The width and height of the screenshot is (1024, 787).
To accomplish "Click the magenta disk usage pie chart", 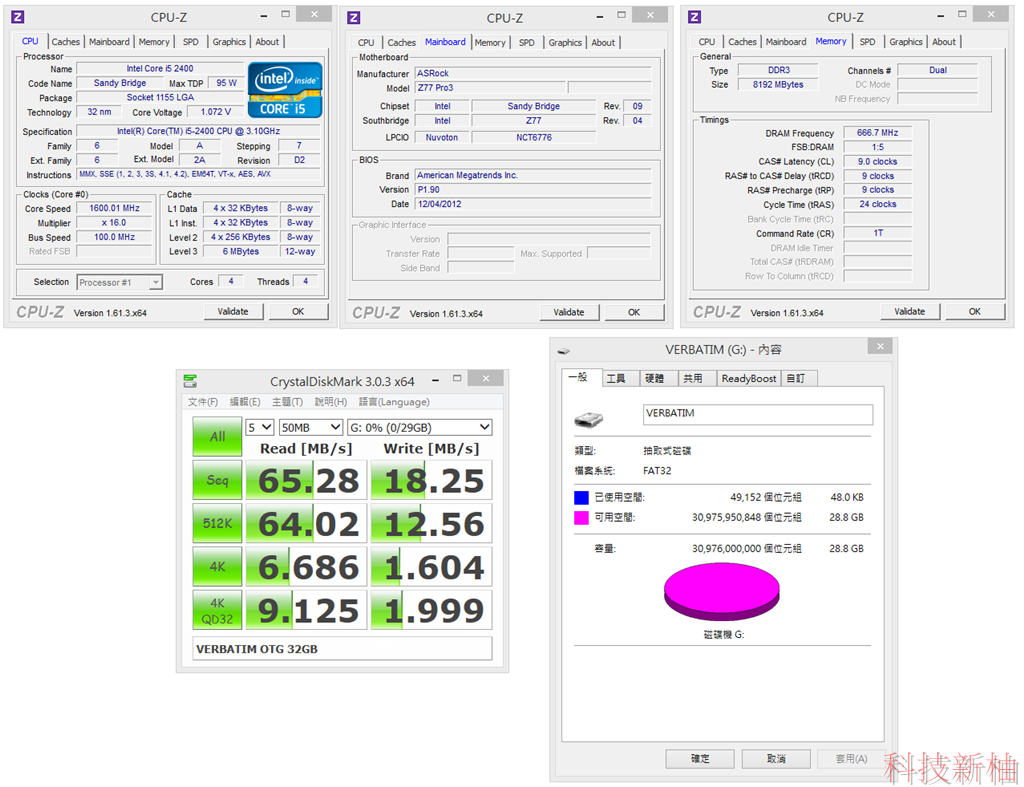I will click(x=722, y=592).
